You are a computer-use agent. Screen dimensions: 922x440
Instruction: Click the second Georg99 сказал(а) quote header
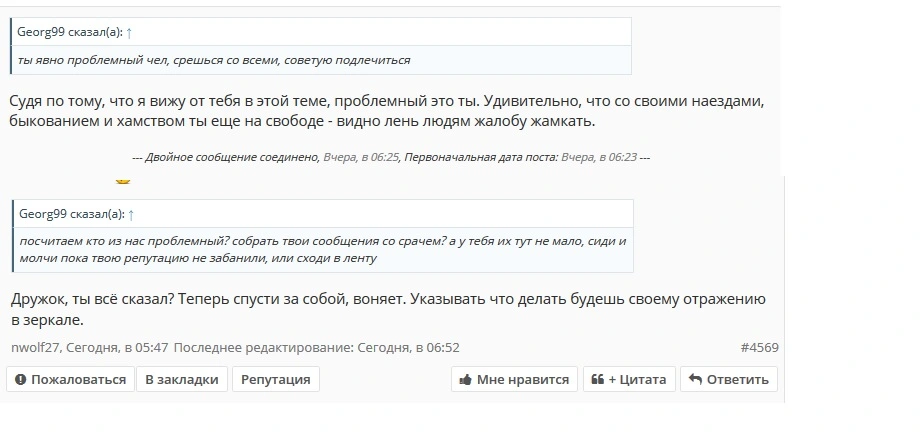coord(72,215)
